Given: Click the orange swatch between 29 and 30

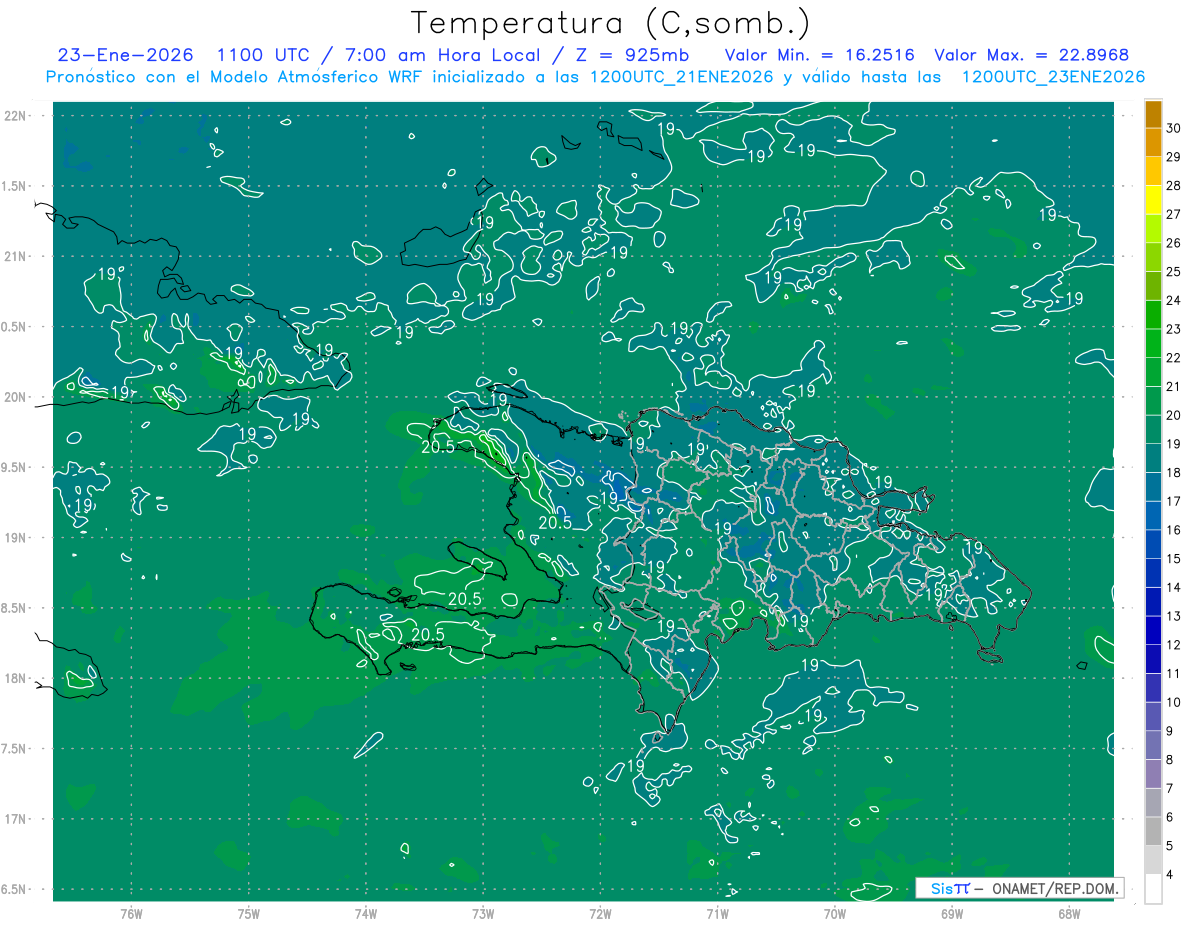Looking at the screenshot, I should 1153,143.
